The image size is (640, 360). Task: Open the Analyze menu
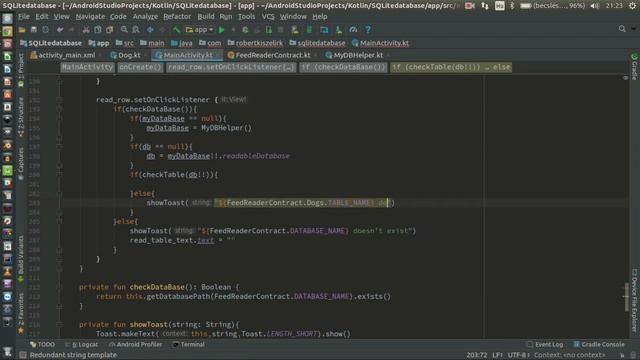click(x=145, y=16)
